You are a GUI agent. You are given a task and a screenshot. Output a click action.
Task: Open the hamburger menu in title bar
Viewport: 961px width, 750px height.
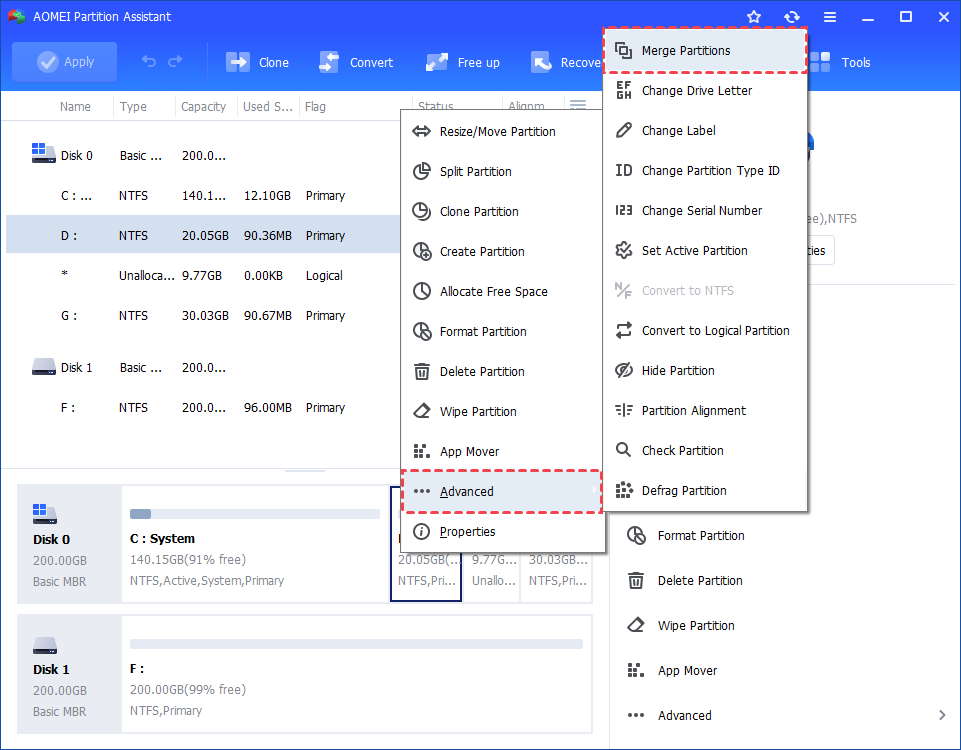(x=830, y=17)
